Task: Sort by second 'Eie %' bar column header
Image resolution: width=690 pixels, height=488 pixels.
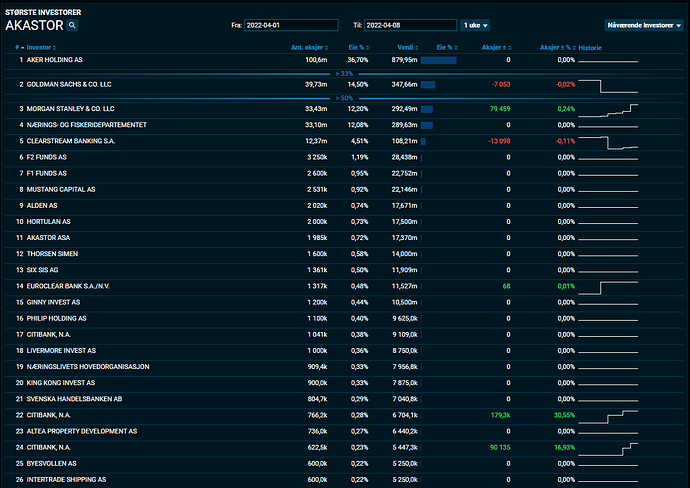Action: (x=447, y=47)
